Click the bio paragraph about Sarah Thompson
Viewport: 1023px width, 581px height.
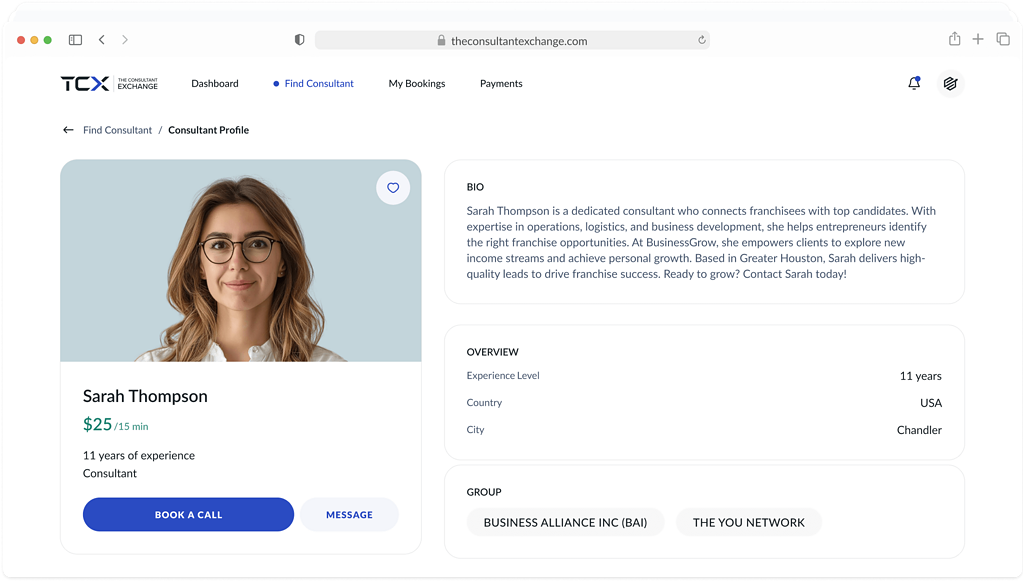pos(701,243)
